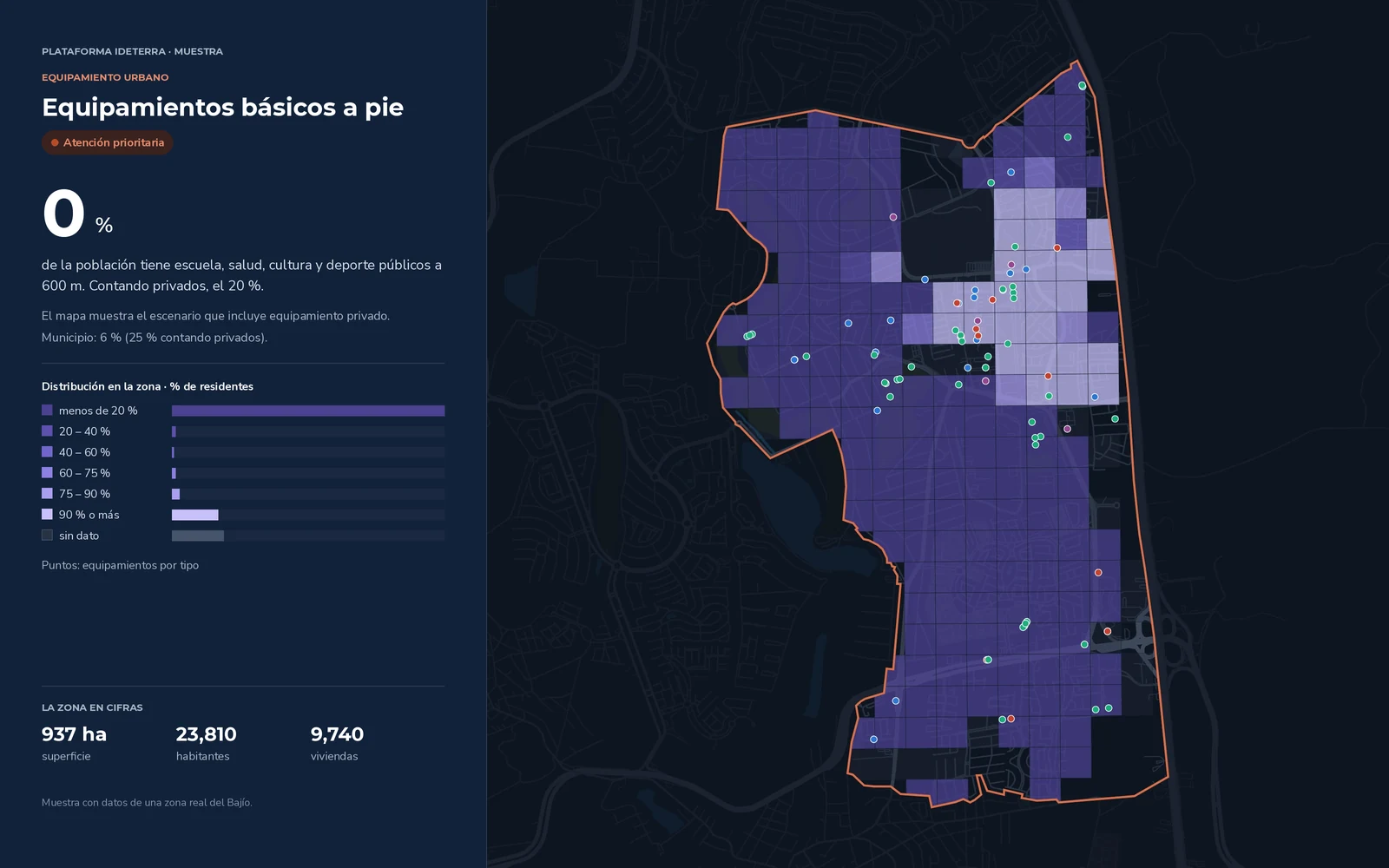Viewport: 1389px width, 868px height.
Task: Select the sin dato legend swatch
Action: tap(47, 535)
